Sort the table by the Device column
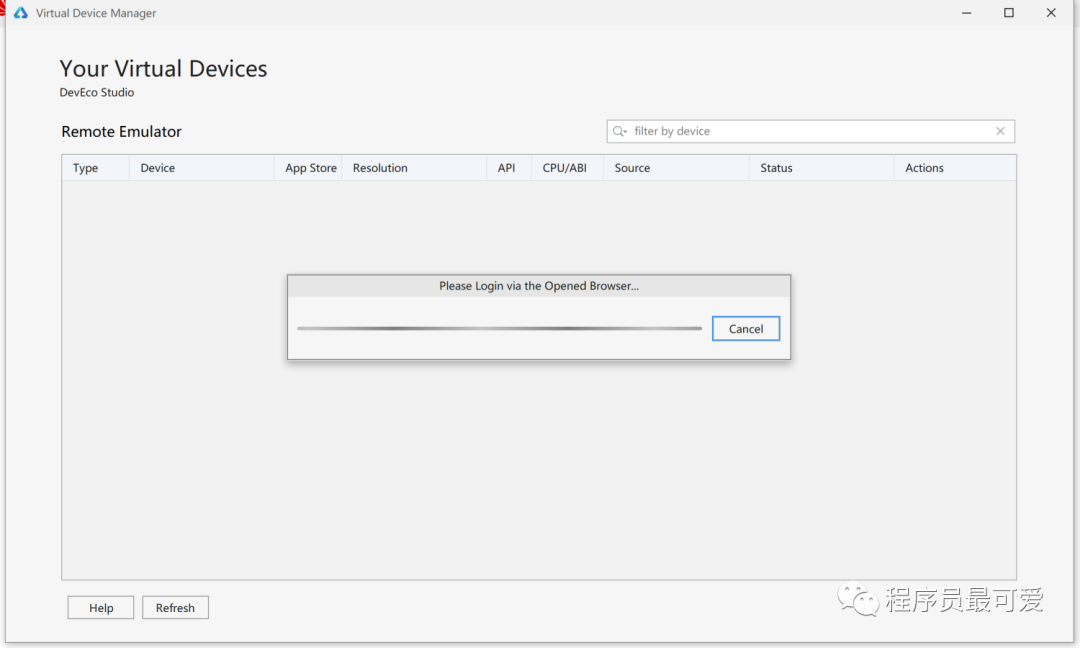The width and height of the screenshot is (1080, 648). click(x=202, y=168)
